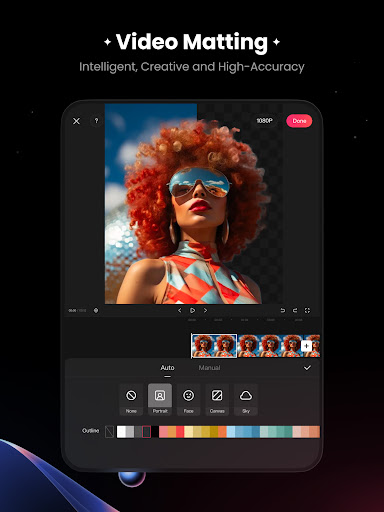Select the Sky matting mode
This screenshot has width=384, height=512.
[246, 399]
